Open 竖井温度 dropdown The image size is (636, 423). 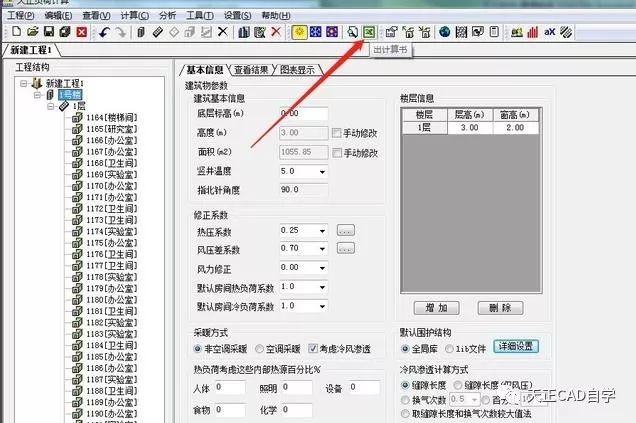tap(322, 172)
